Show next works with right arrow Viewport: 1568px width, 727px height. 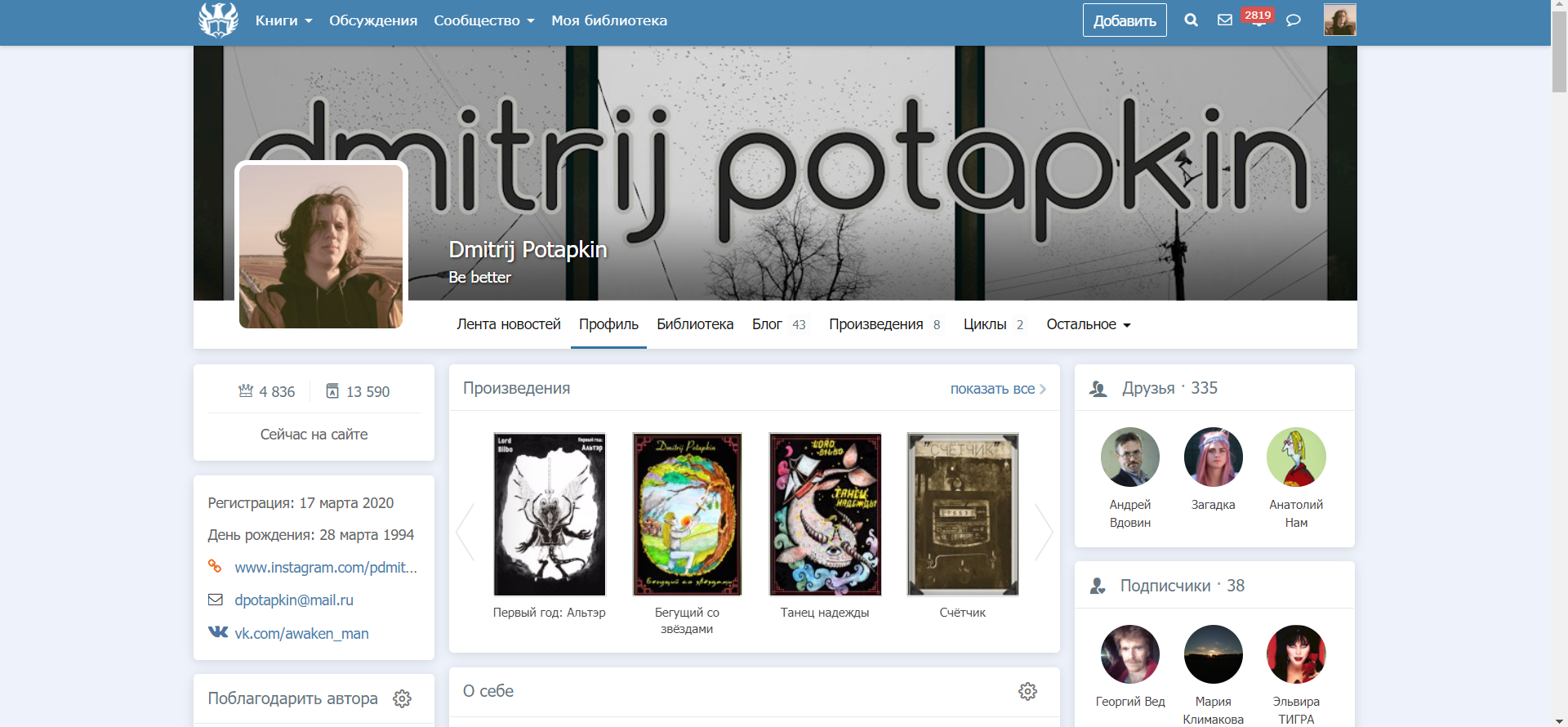(x=1043, y=532)
